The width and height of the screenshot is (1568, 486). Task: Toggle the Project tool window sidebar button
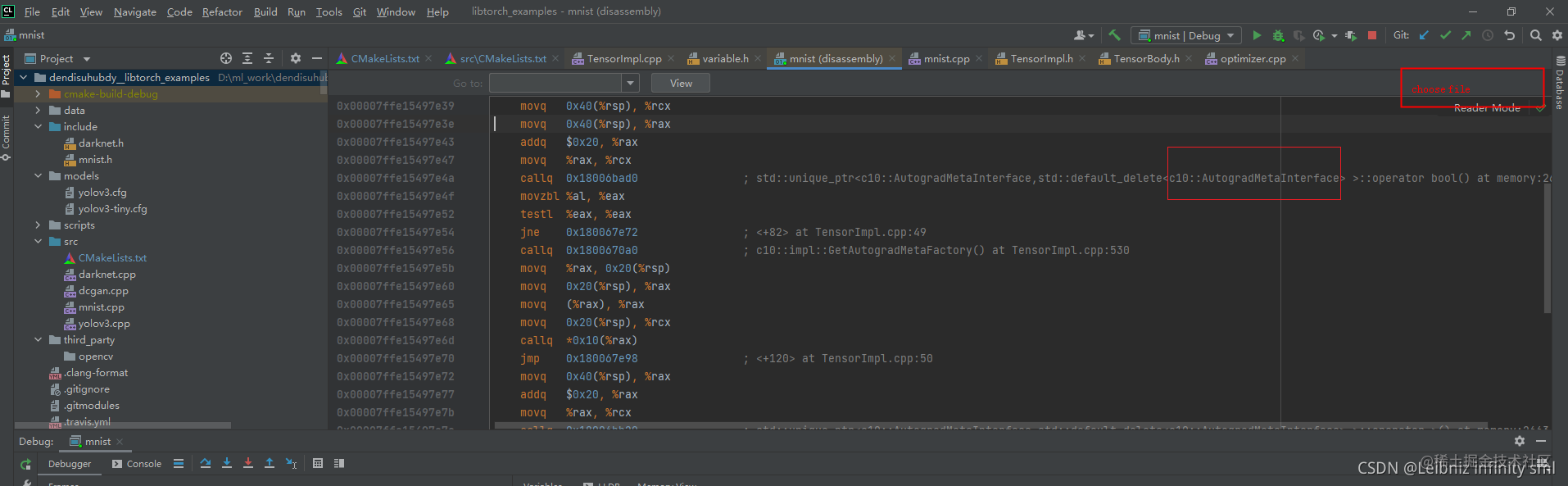click(6, 76)
